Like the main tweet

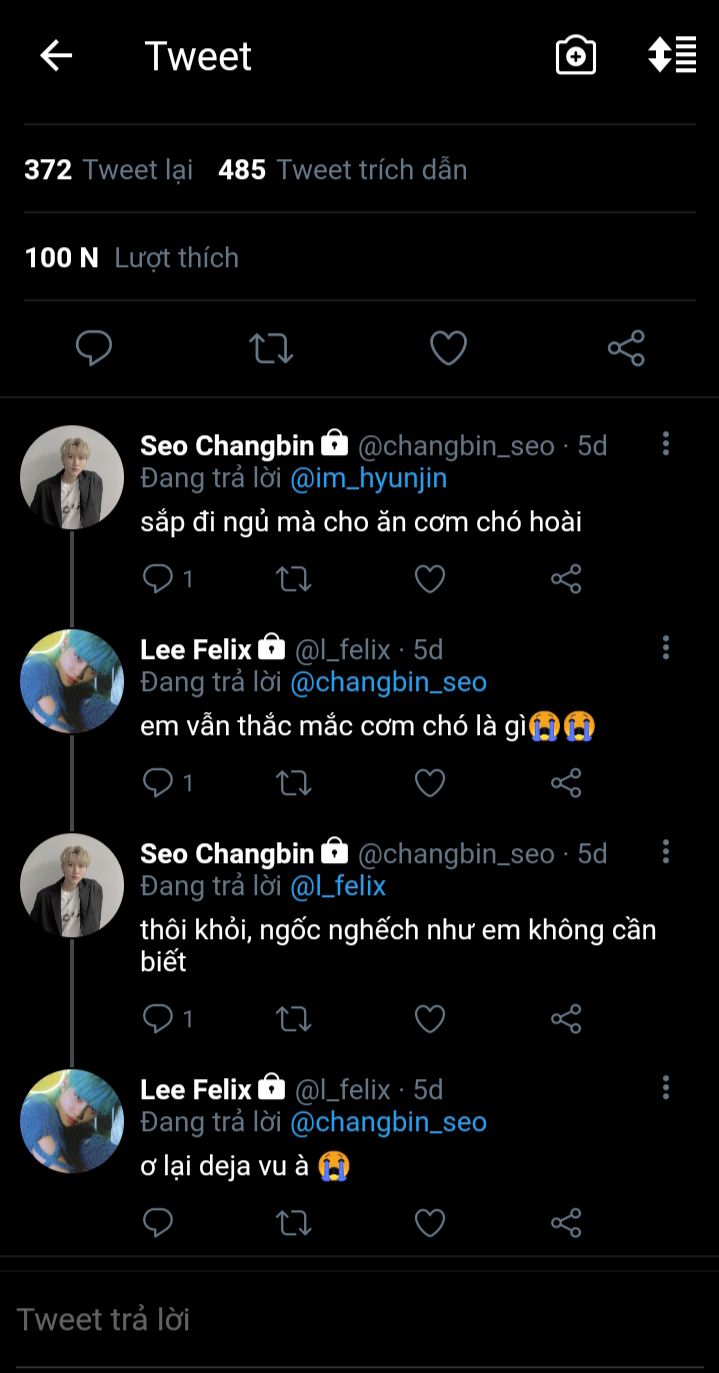tap(448, 348)
